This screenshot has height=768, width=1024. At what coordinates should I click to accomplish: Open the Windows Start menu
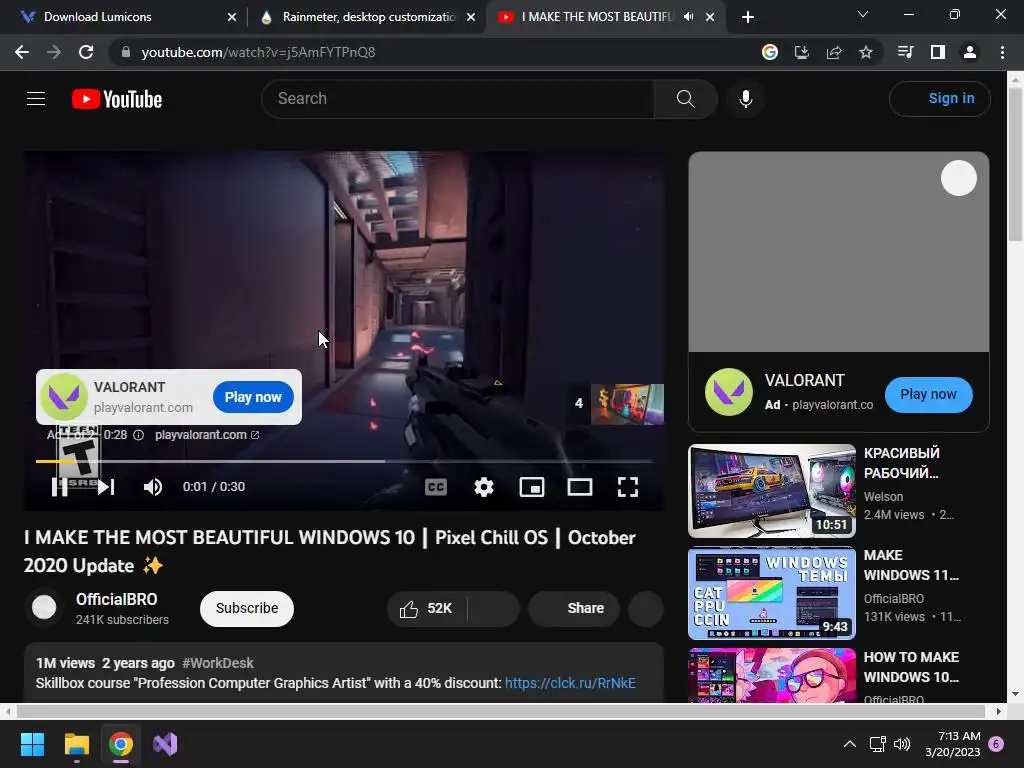[32, 744]
